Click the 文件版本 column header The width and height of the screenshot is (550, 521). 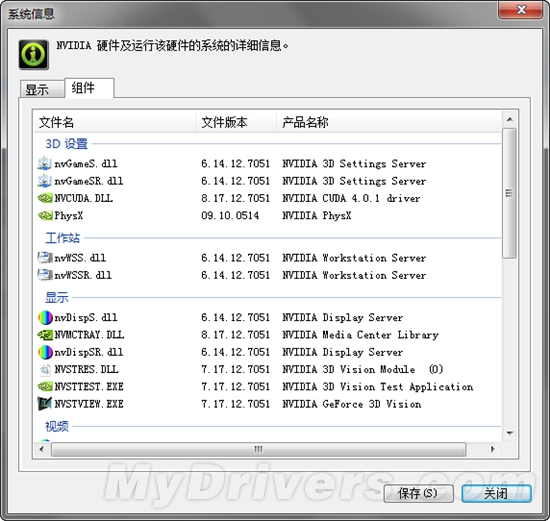[236, 122]
